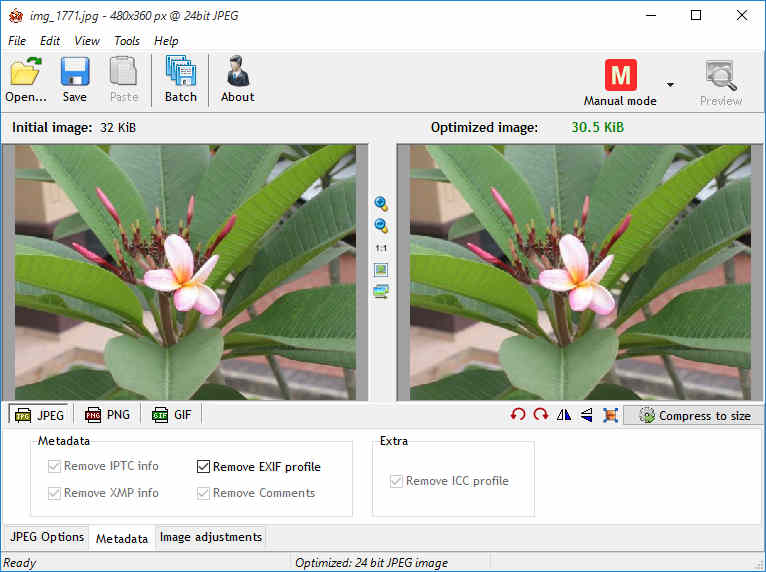766x572 pixels.
Task: Maximize the application window
Action: click(696, 15)
